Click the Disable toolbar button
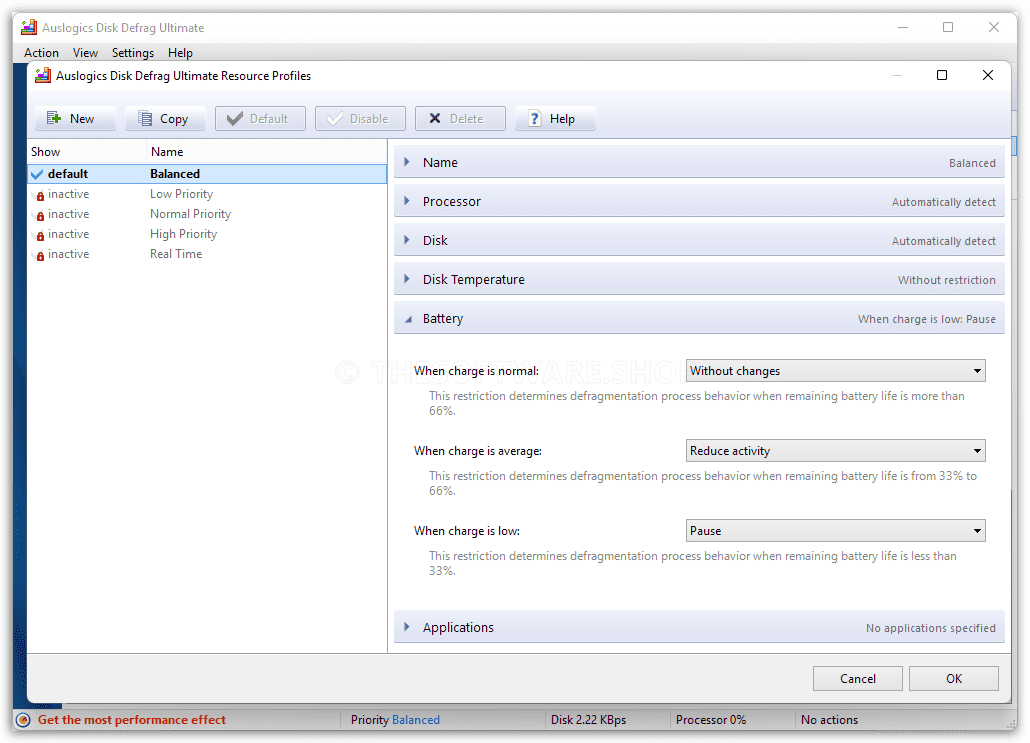1030x743 pixels. pos(360,119)
